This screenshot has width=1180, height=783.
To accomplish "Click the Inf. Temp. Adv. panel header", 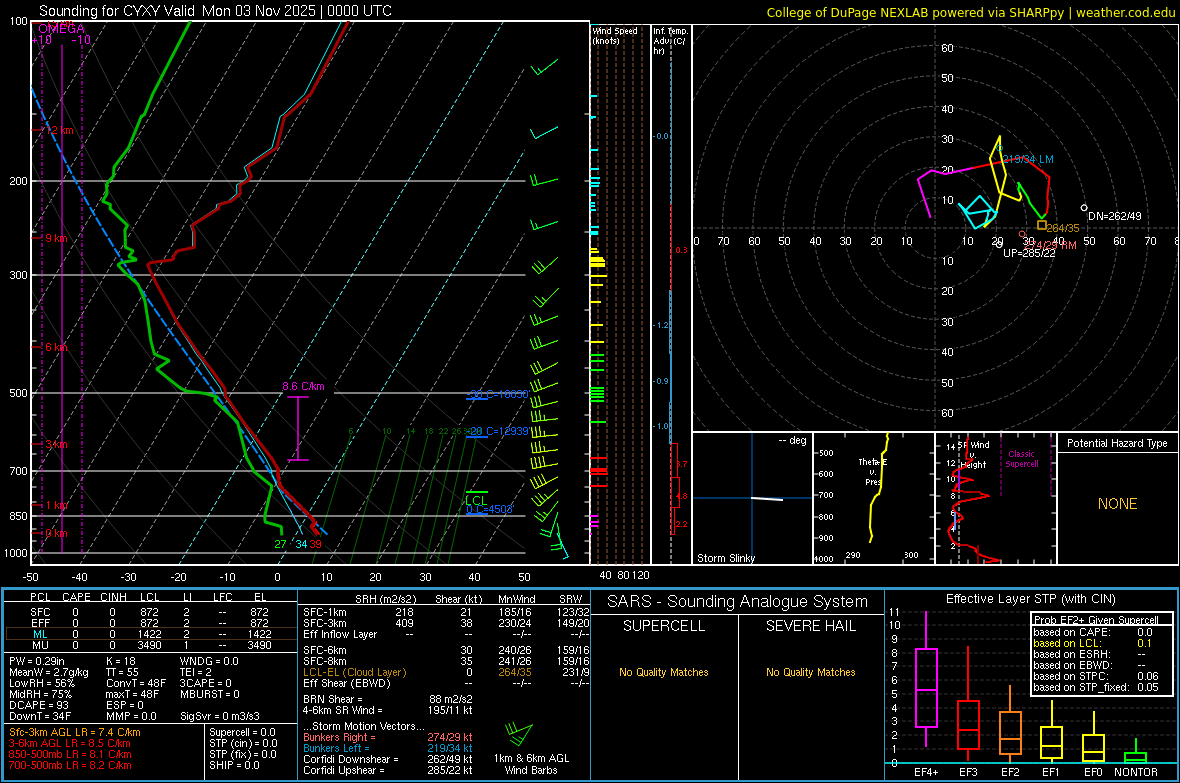I will [x=669, y=41].
